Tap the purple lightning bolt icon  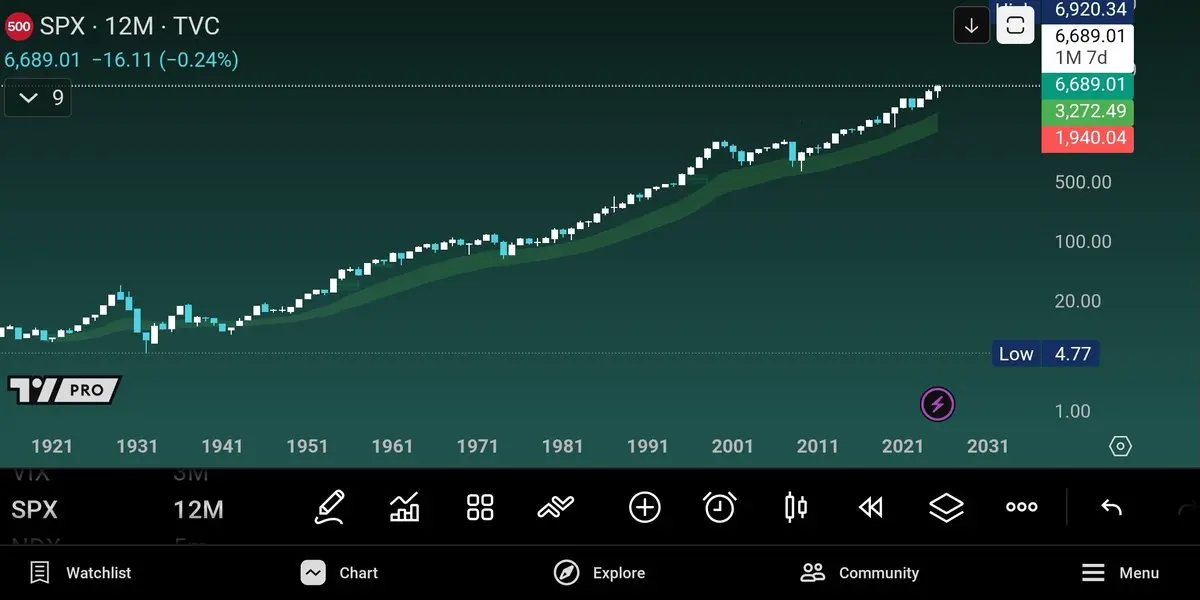coord(937,405)
